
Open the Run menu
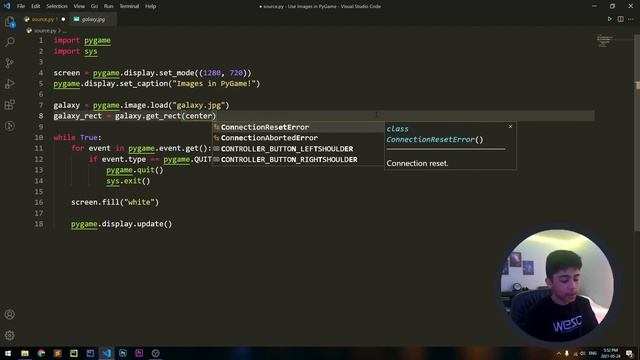point(109,6)
